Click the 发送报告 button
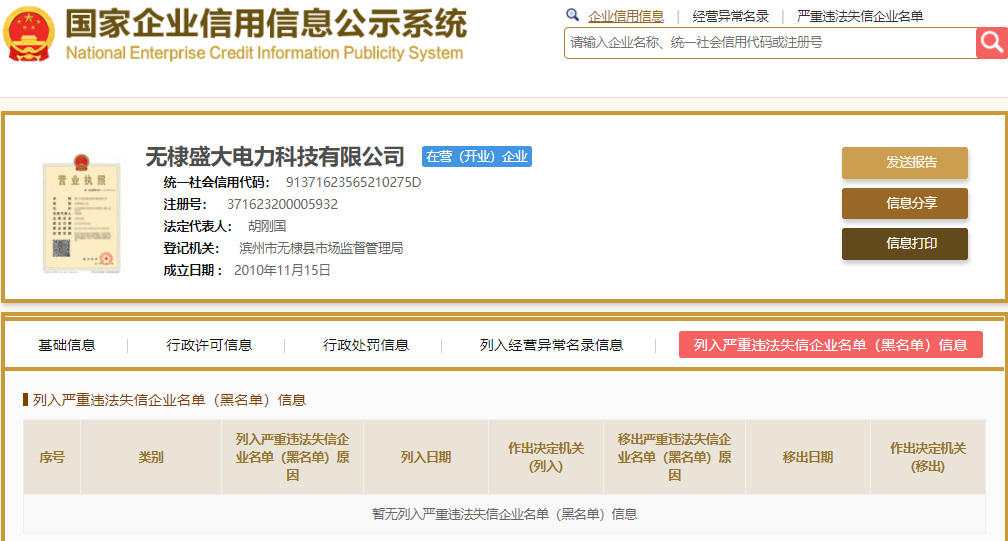The width and height of the screenshot is (1008, 541). [904, 163]
